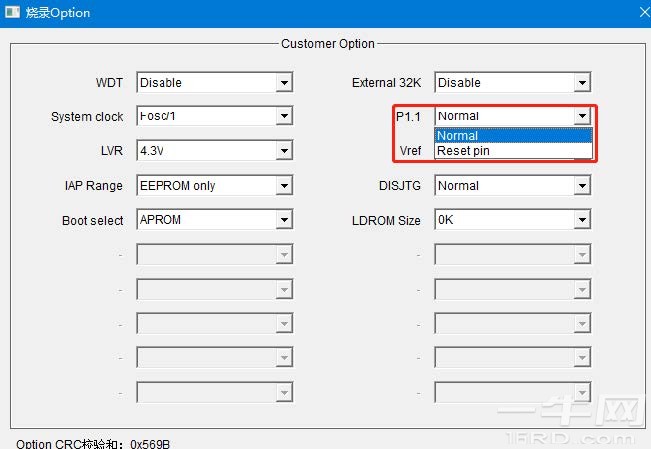The width and height of the screenshot is (651, 449).
Task: Expand the LDROM Size dropdown
Action: tap(582, 220)
